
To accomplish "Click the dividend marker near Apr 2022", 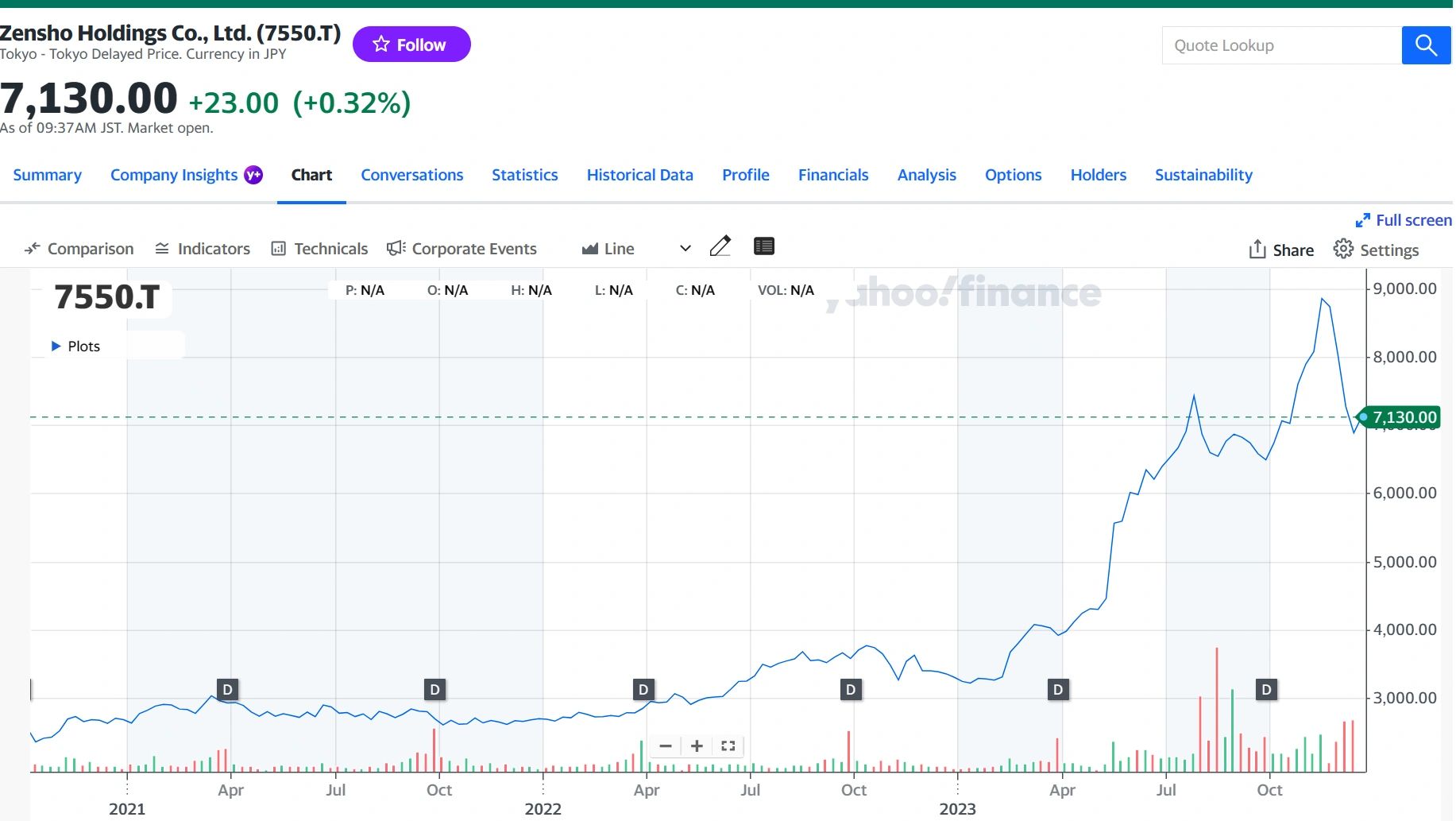I will pyautogui.click(x=643, y=689).
